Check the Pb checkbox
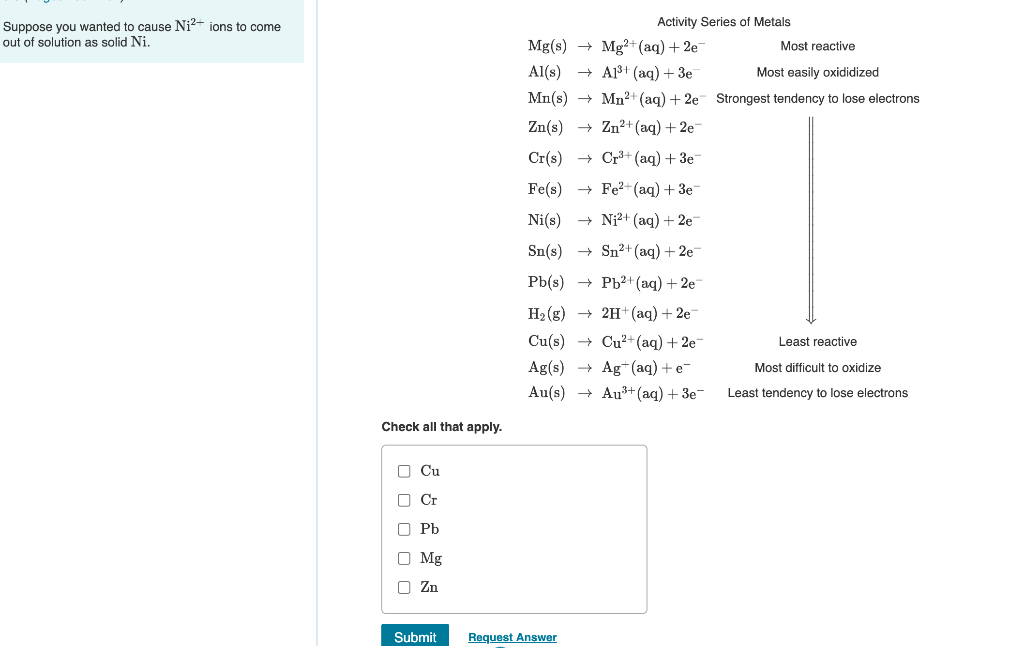1024x648 pixels. 404,528
